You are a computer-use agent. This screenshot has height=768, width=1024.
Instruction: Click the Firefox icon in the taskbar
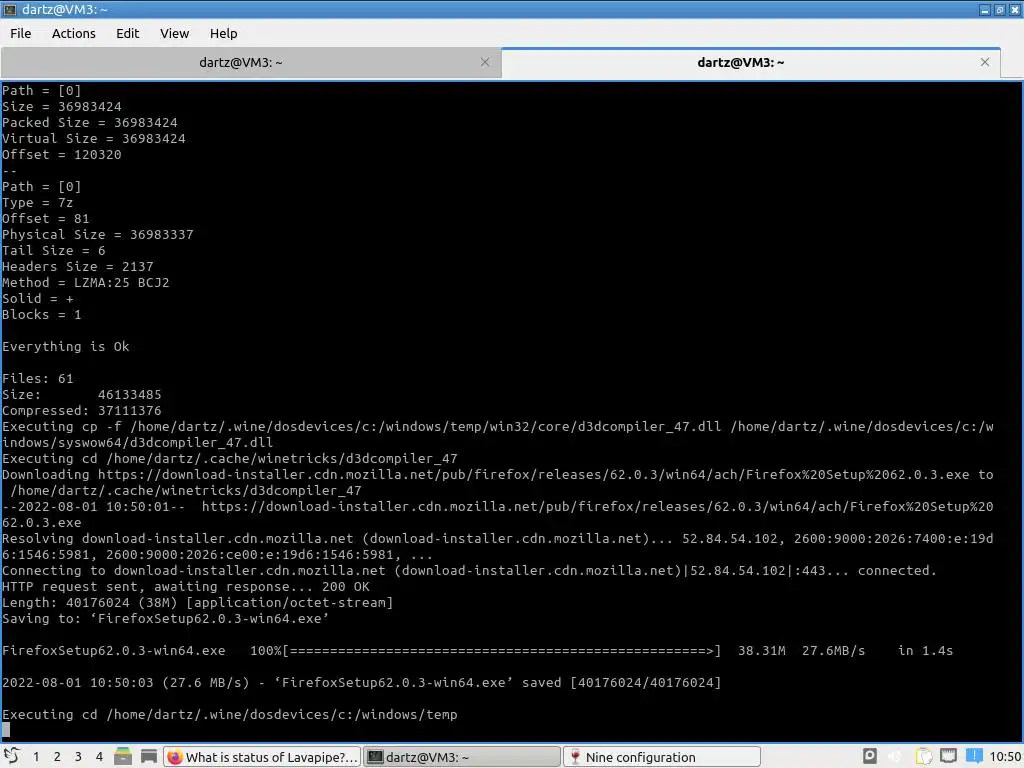point(174,757)
